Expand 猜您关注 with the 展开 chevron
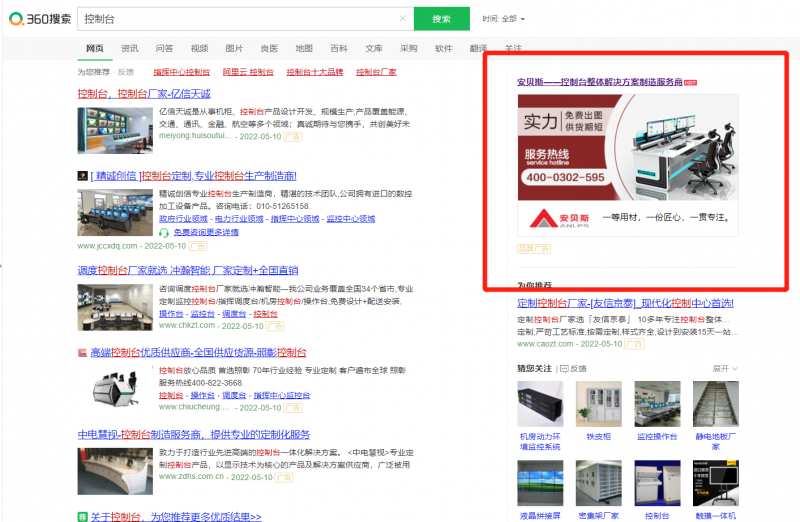The image size is (800, 522). pos(725,368)
